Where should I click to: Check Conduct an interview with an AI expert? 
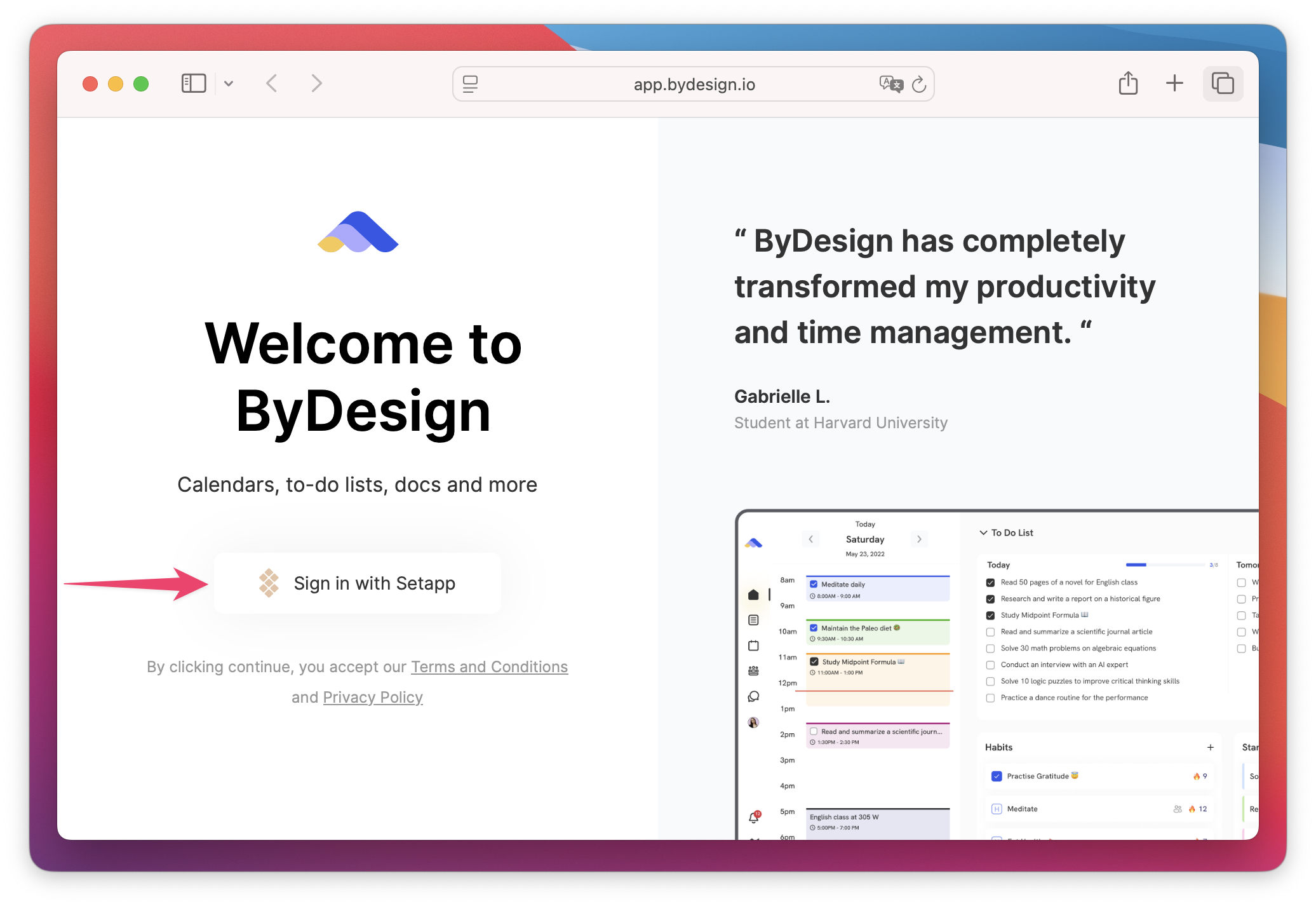[x=990, y=665]
